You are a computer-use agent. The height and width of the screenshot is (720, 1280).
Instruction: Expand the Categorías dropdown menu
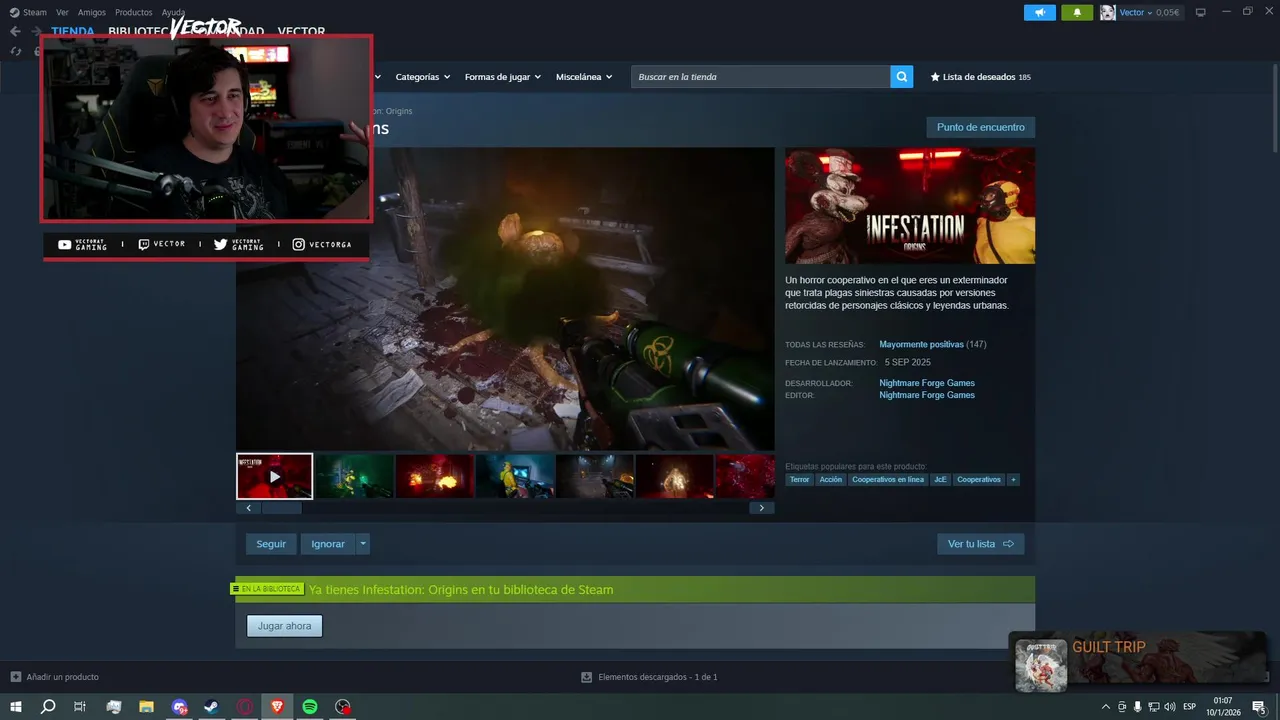[422, 77]
